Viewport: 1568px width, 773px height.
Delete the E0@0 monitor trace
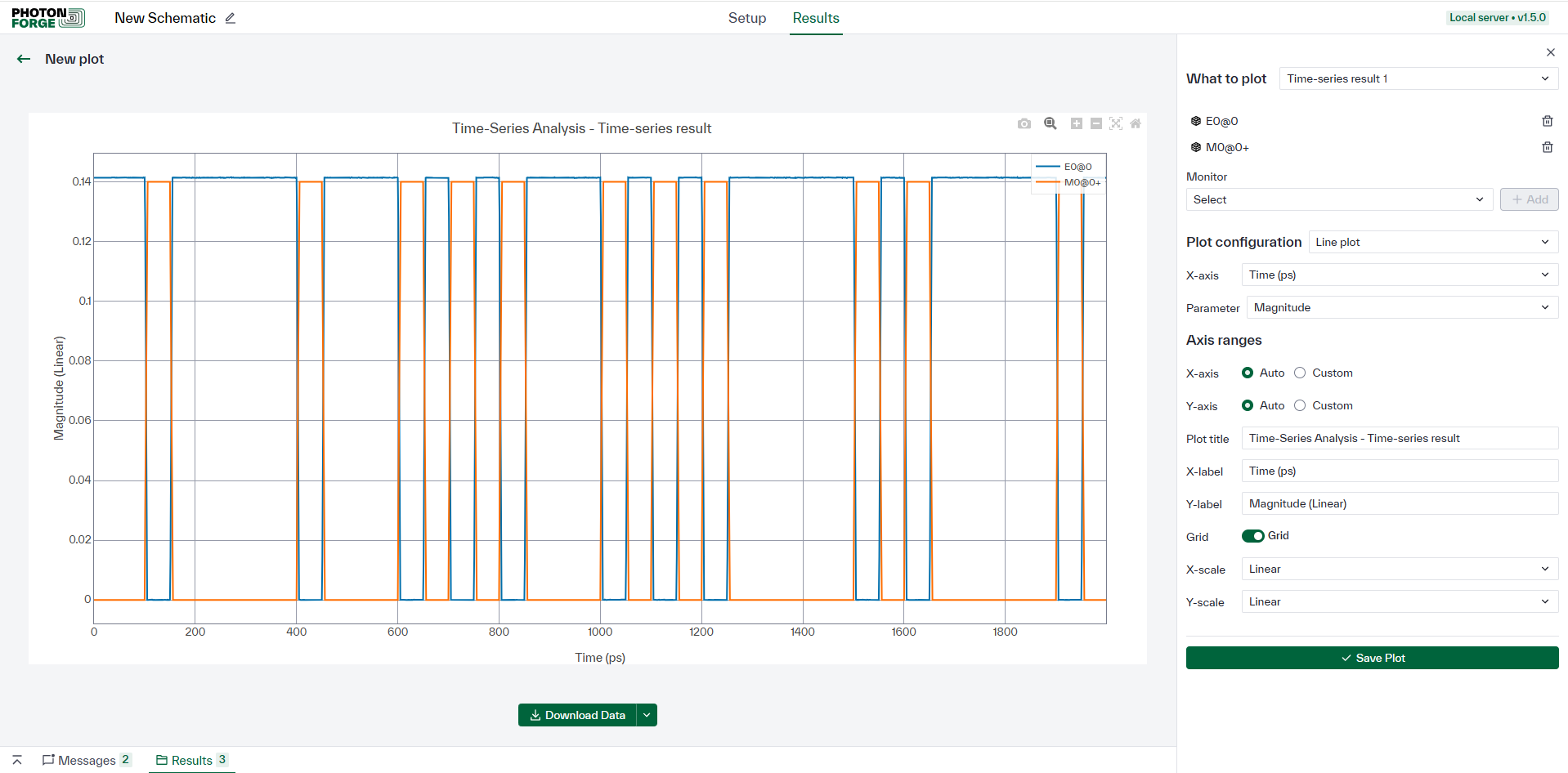click(1548, 121)
